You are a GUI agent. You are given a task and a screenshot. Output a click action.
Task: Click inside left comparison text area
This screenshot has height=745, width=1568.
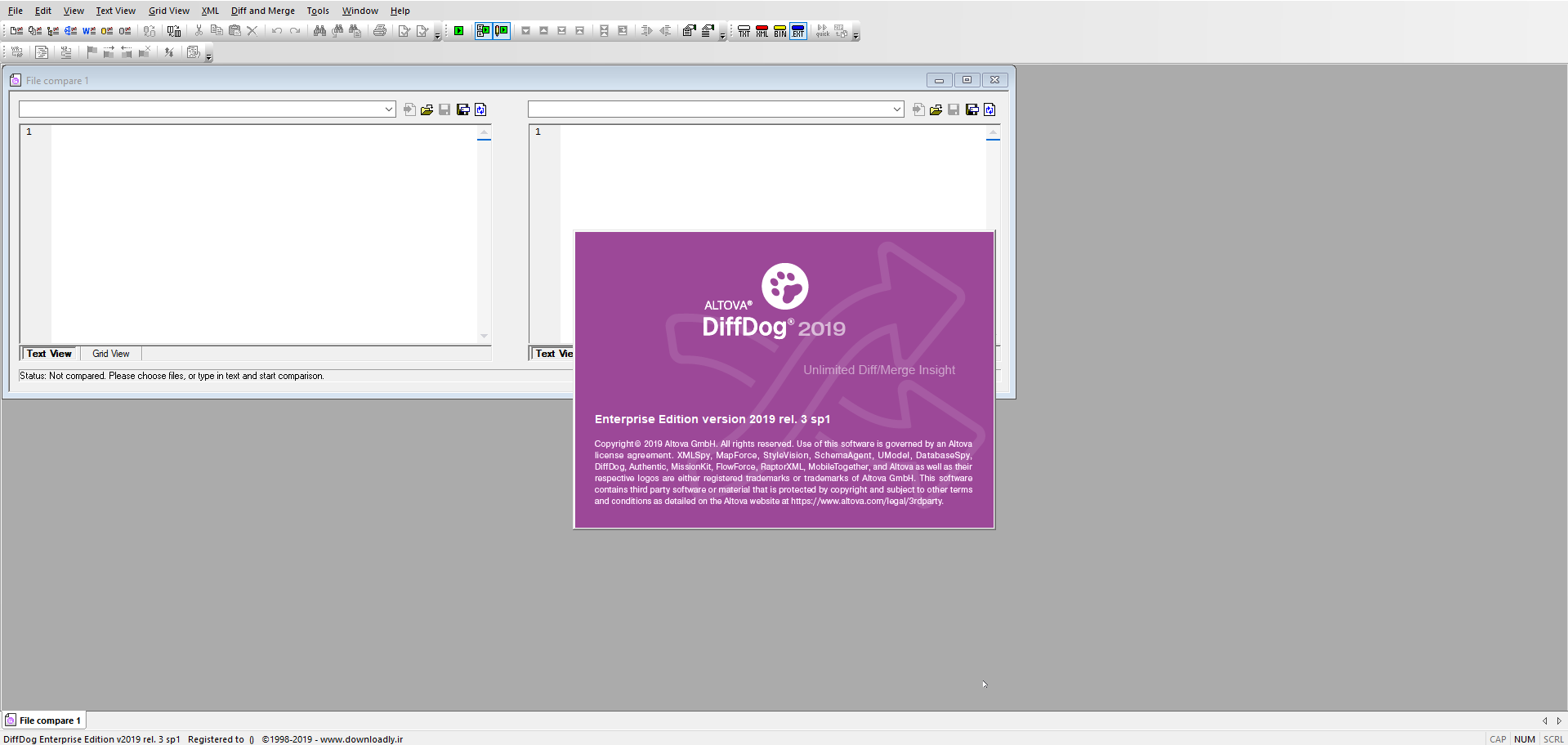tap(264, 234)
